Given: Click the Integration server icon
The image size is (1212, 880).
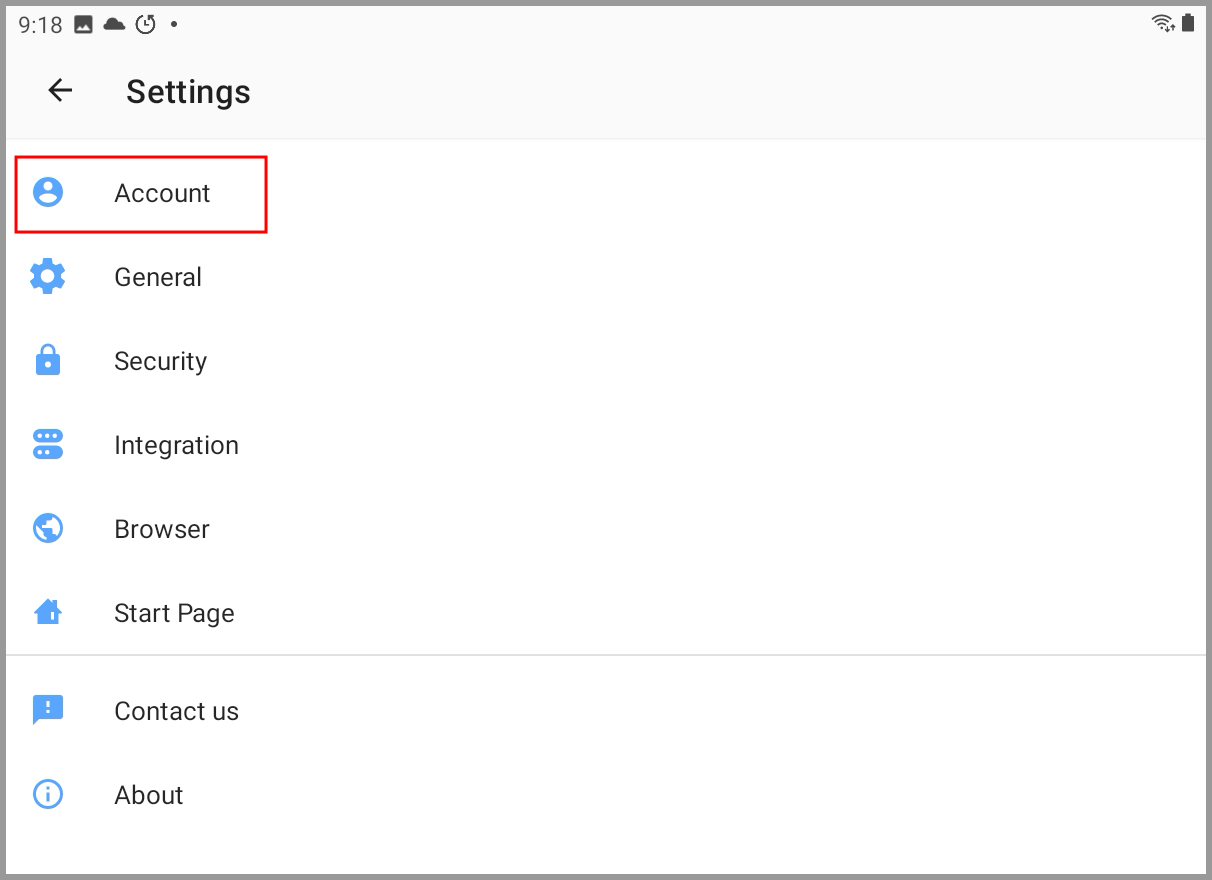Looking at the screenshot, I should pyautogui.click(x=47, y=445).
